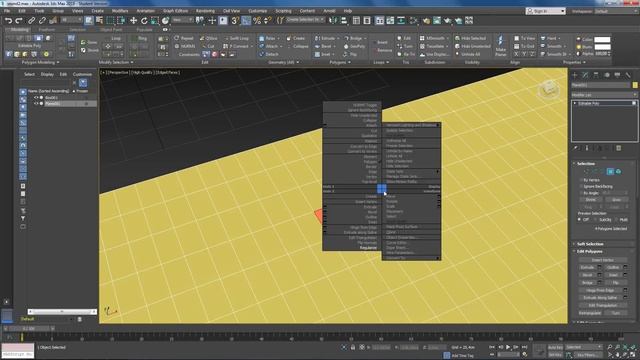Toggle visibility eye of first scene object
This screenshot has width=640, height=360.
point(36,98)
